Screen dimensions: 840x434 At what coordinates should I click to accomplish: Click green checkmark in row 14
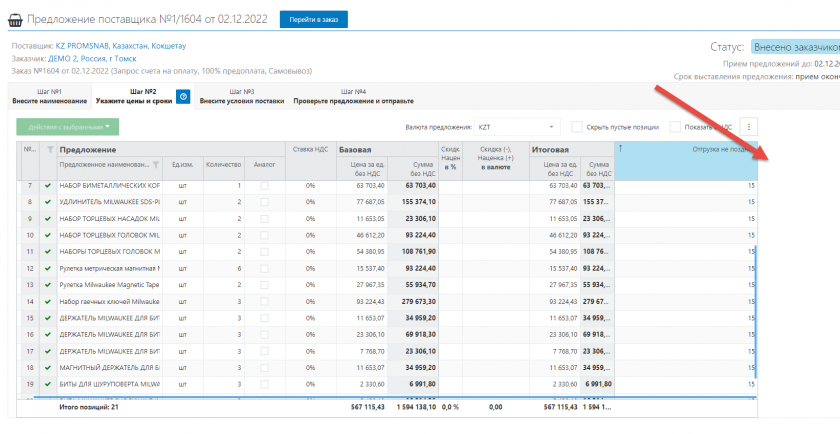pyautogui.click(x=47, y=301)
